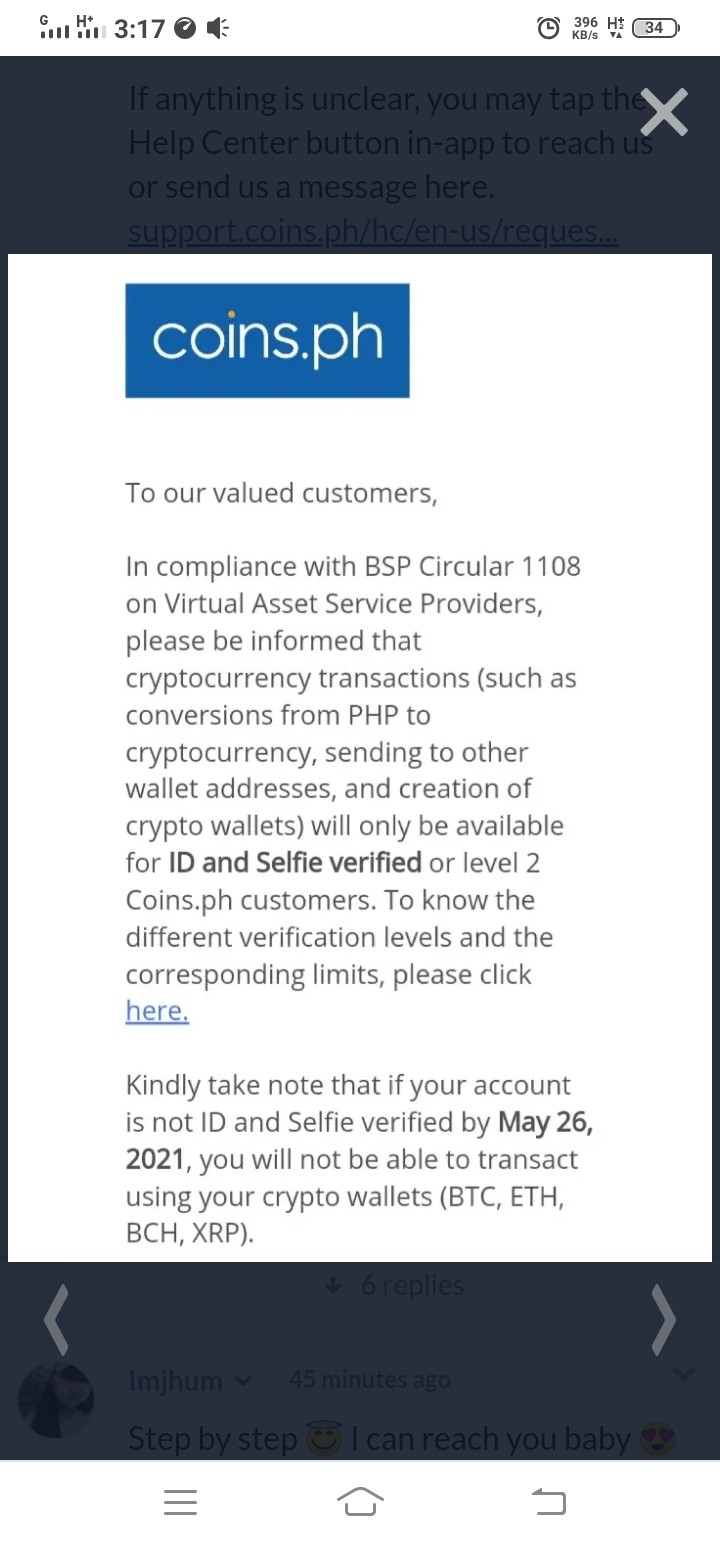Tap the Android recent apps menu icon
The image size is (720, 1544).
(x=180, y=1502)
